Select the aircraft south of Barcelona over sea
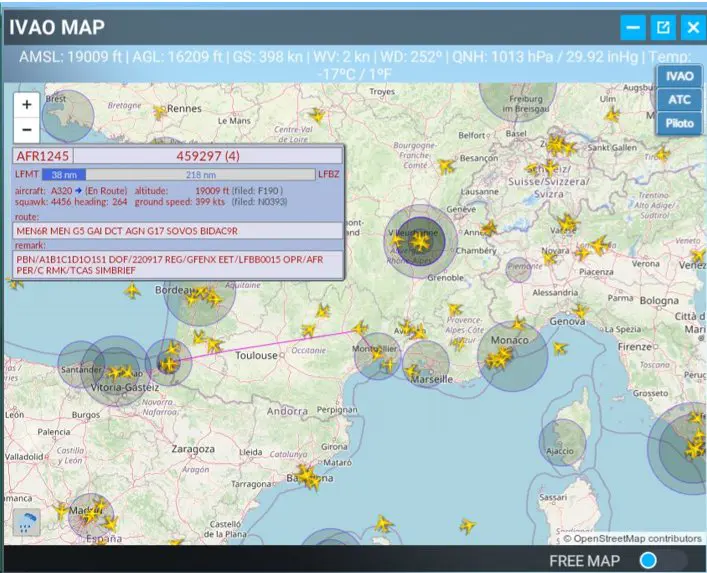The image size is (707, 573). coord(383,524)
